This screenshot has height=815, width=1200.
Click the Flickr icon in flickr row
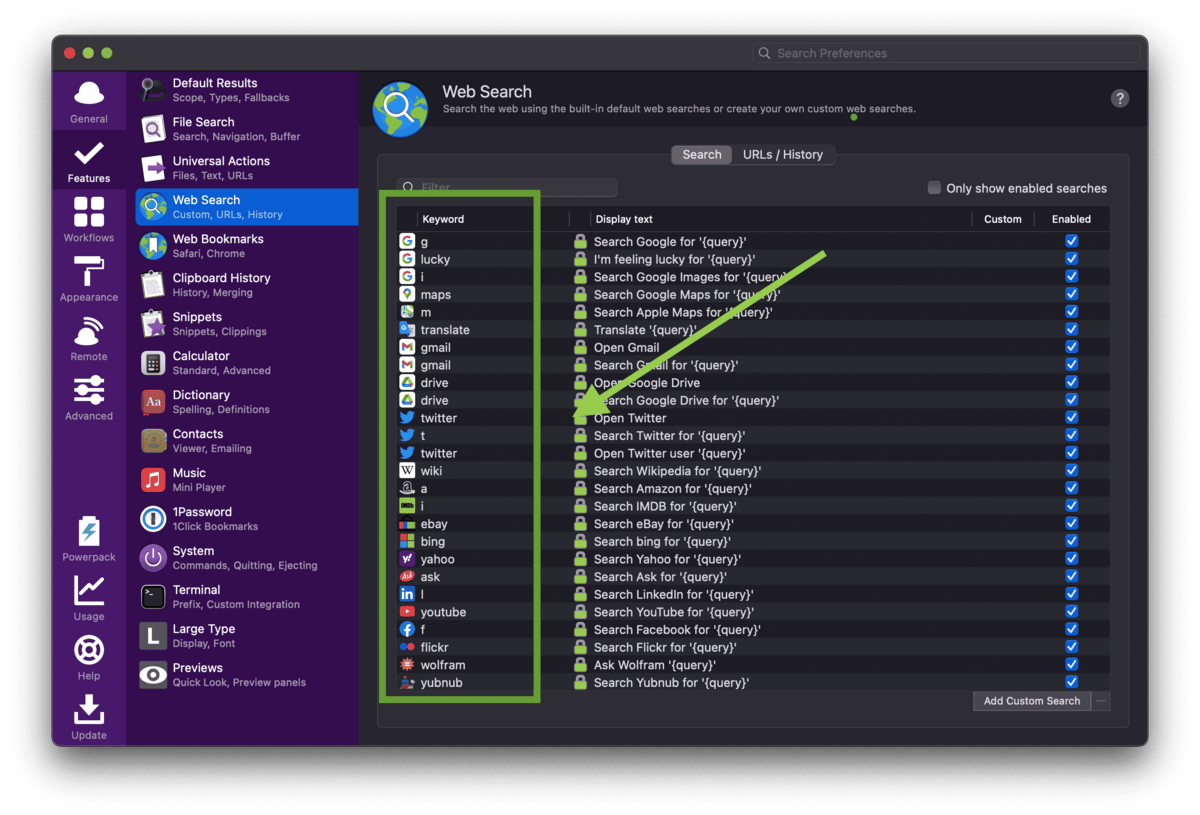pos(407,647)
